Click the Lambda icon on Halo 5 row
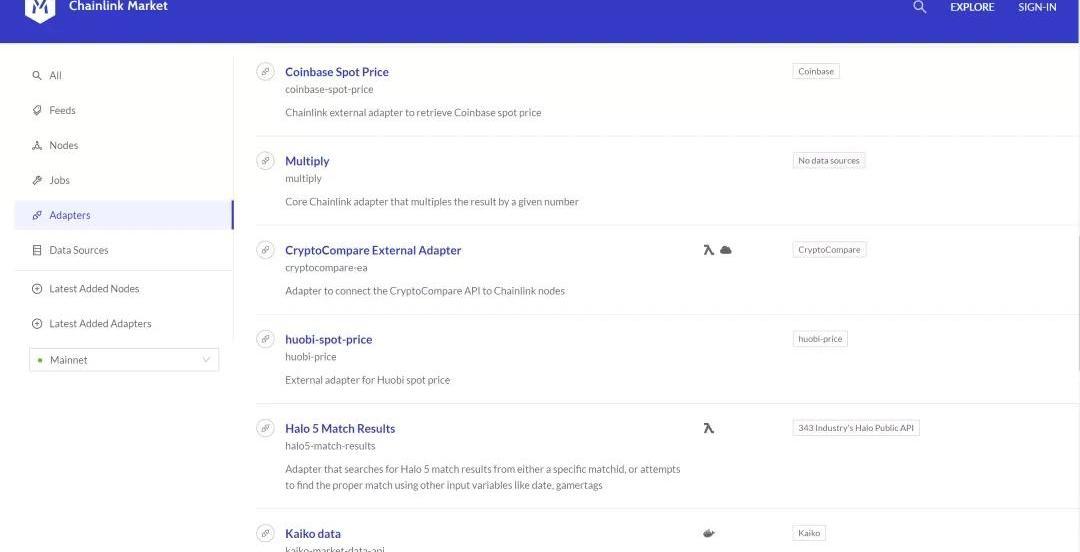 coord(708,428)
